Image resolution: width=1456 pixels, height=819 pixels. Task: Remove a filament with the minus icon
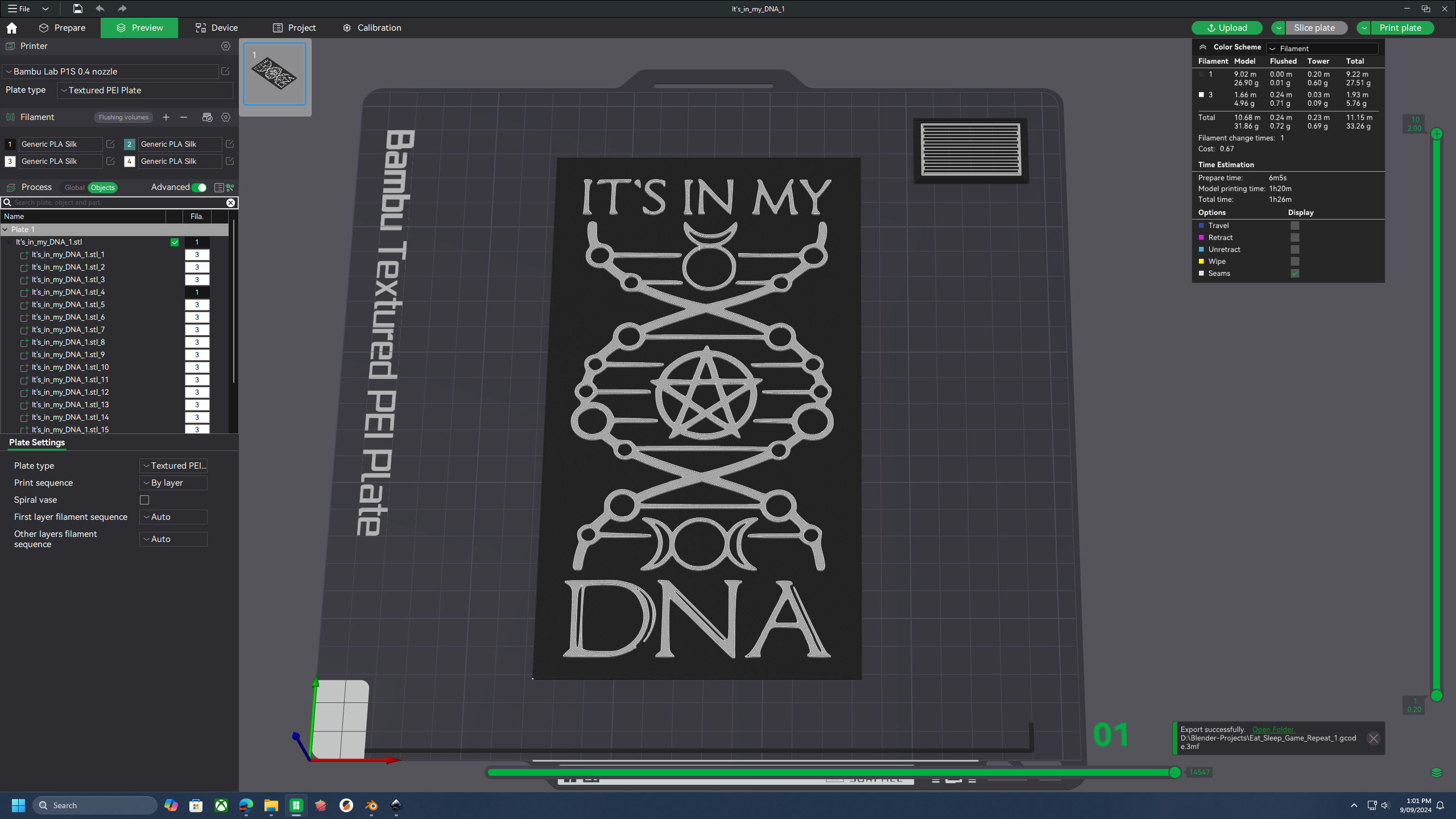point(184,117)
